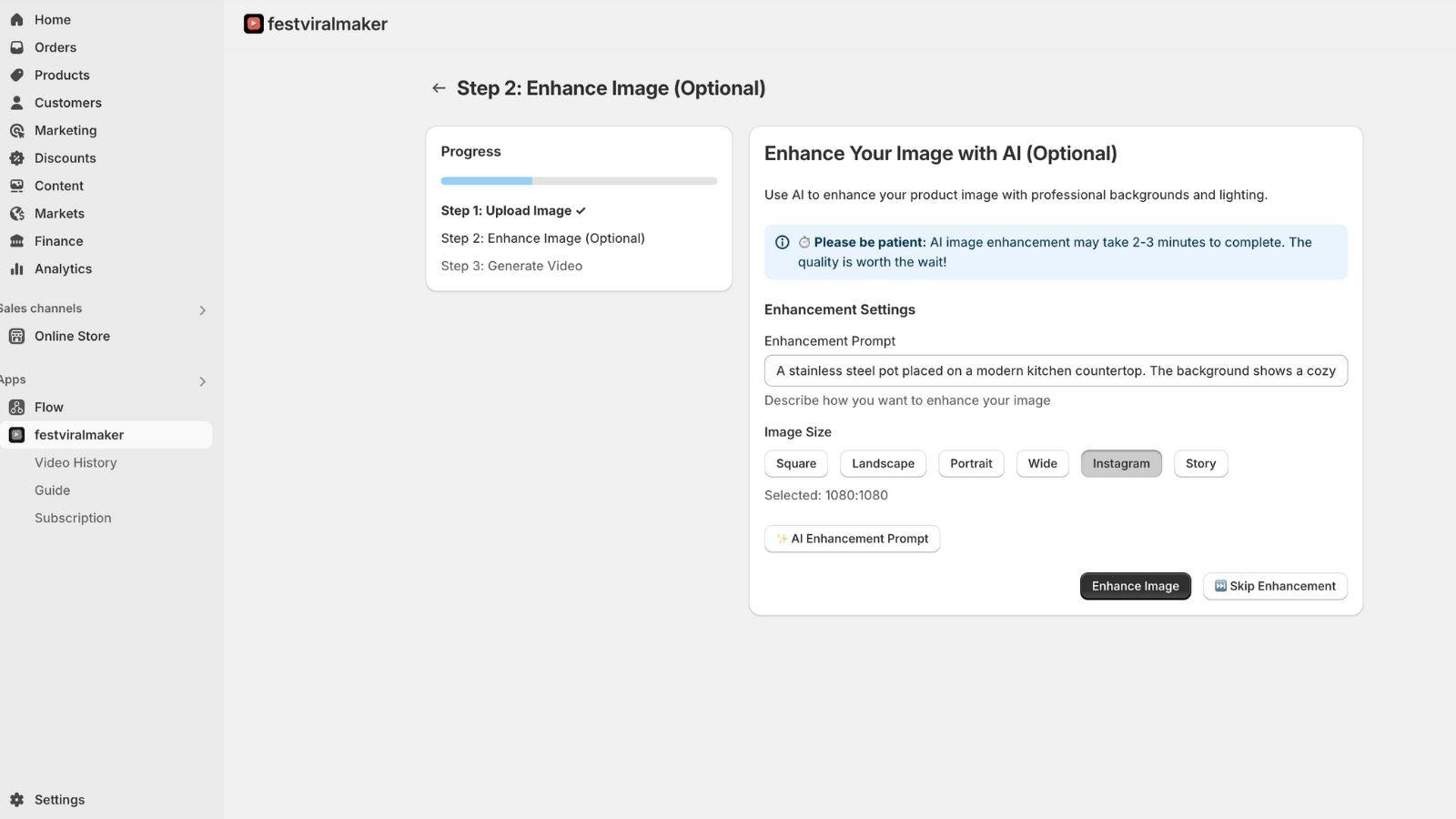Choose the Portrait aspect ratio

coord(970,463)
